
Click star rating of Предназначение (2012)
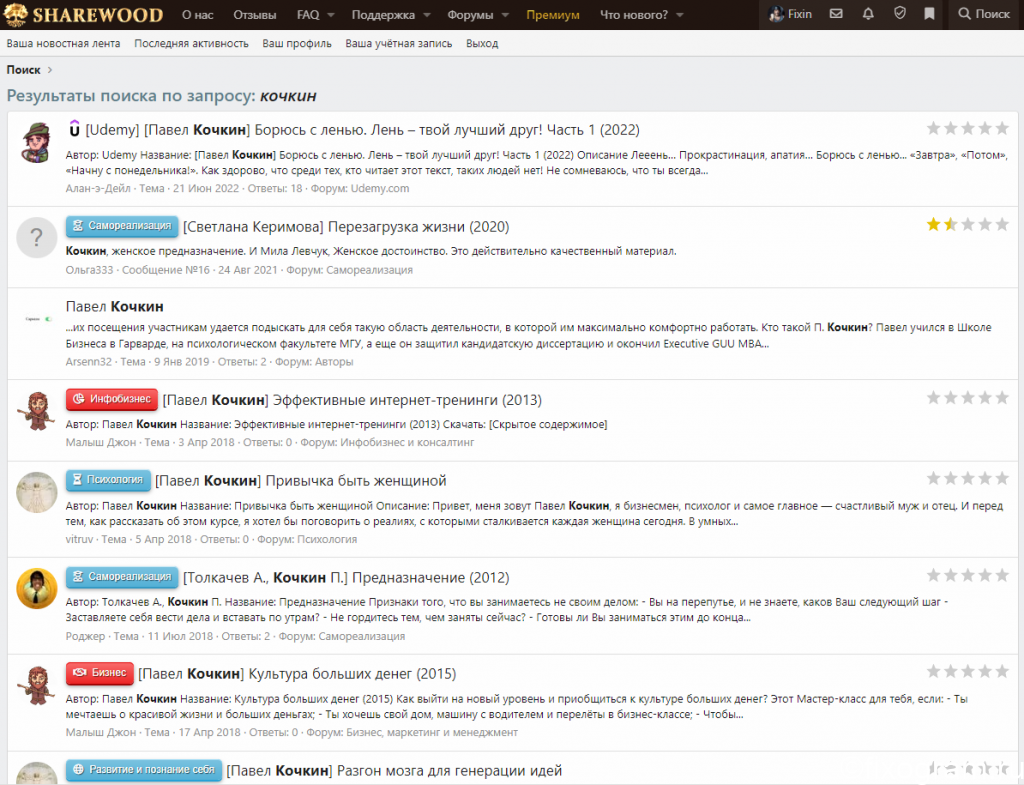click(x=968, y=575)
